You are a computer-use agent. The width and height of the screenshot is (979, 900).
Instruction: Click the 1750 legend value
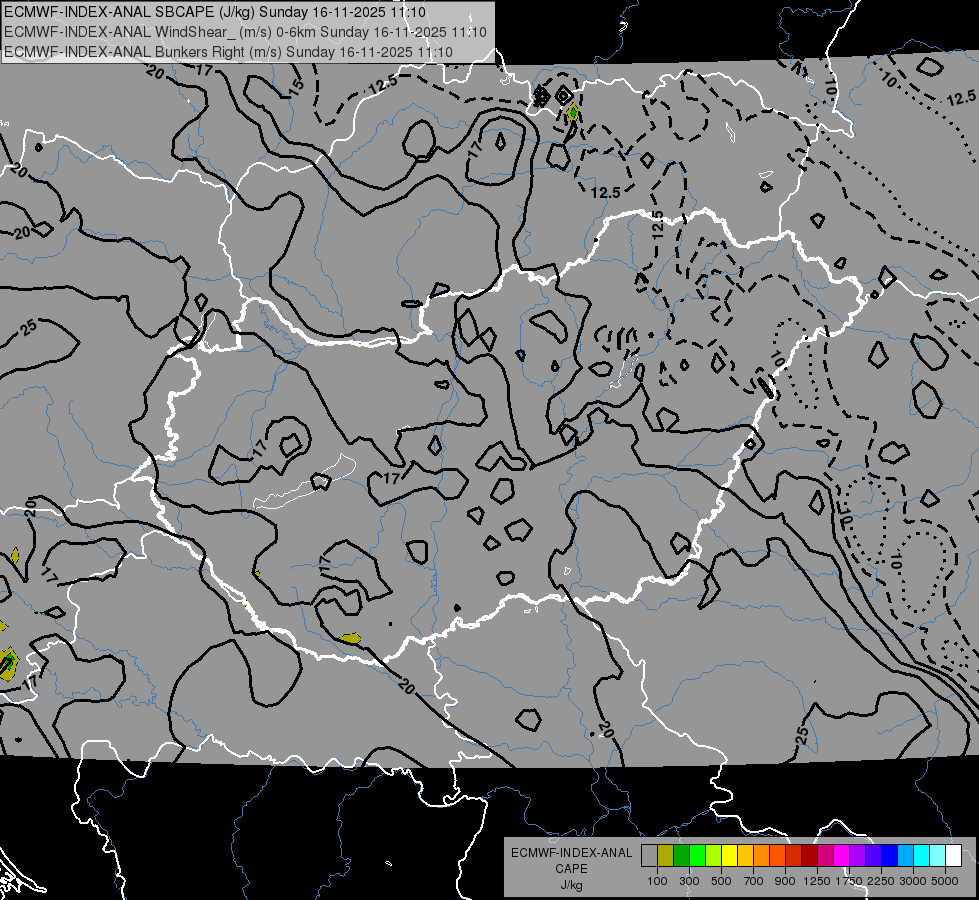[849, 881]
